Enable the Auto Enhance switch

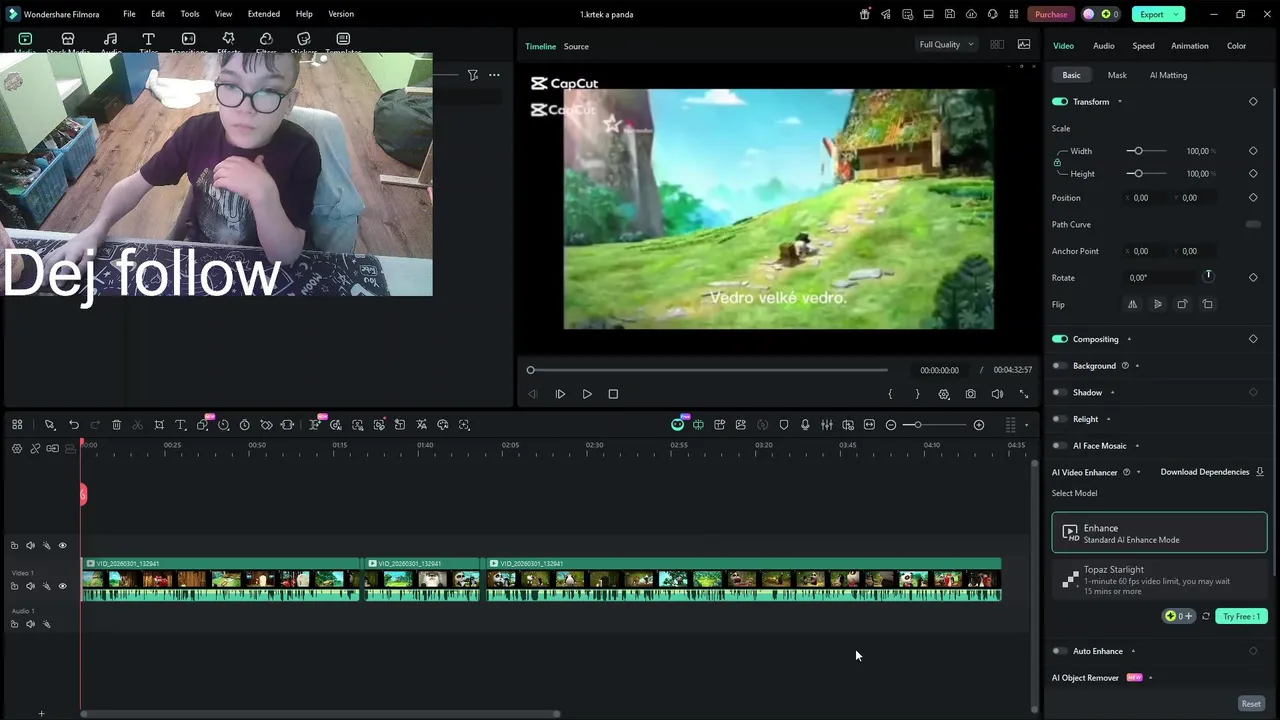click(x=1060, y=651)
